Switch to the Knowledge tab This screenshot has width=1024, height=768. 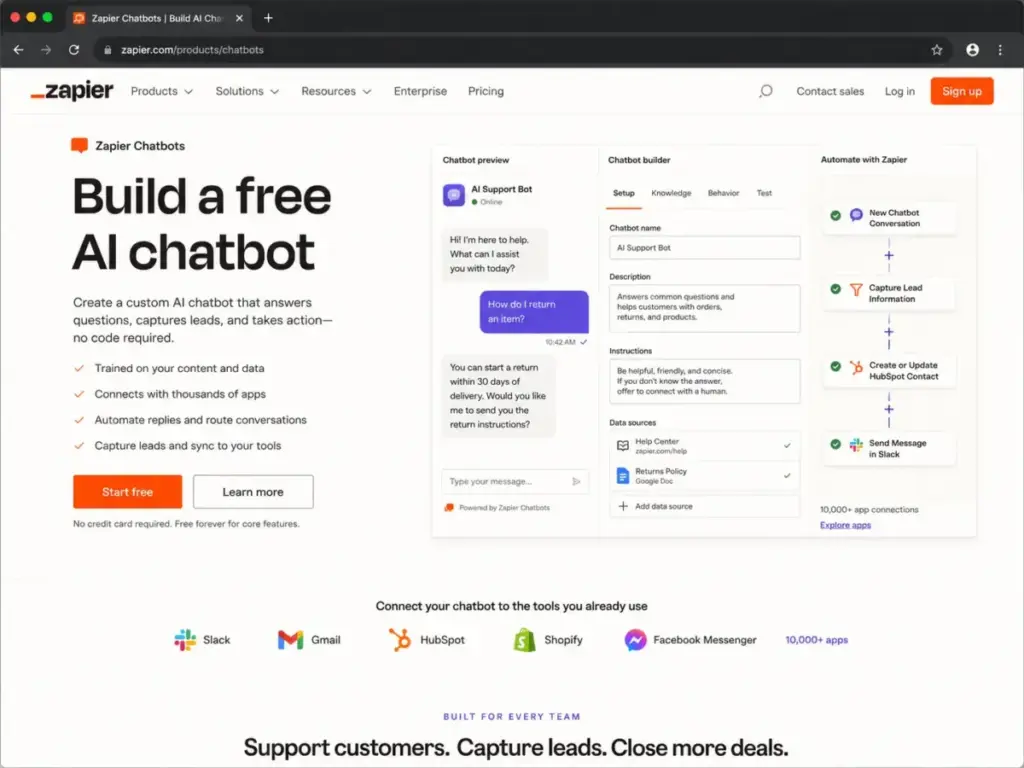point(671,193)
